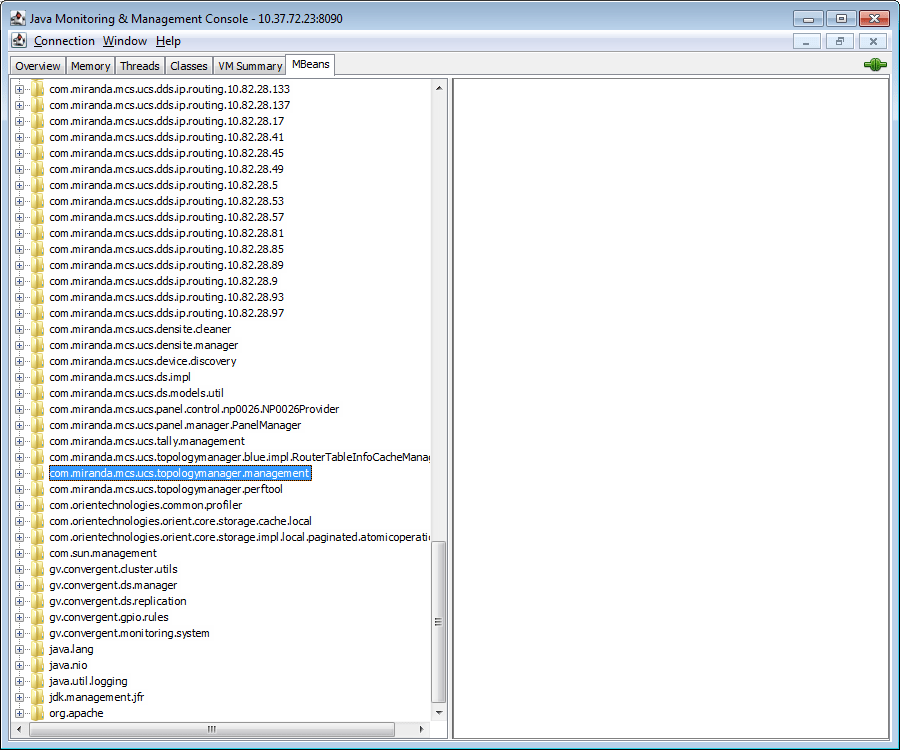Click the folder icon for com.miranda.mcs.ucs.tally.management

tap(38, 441)
